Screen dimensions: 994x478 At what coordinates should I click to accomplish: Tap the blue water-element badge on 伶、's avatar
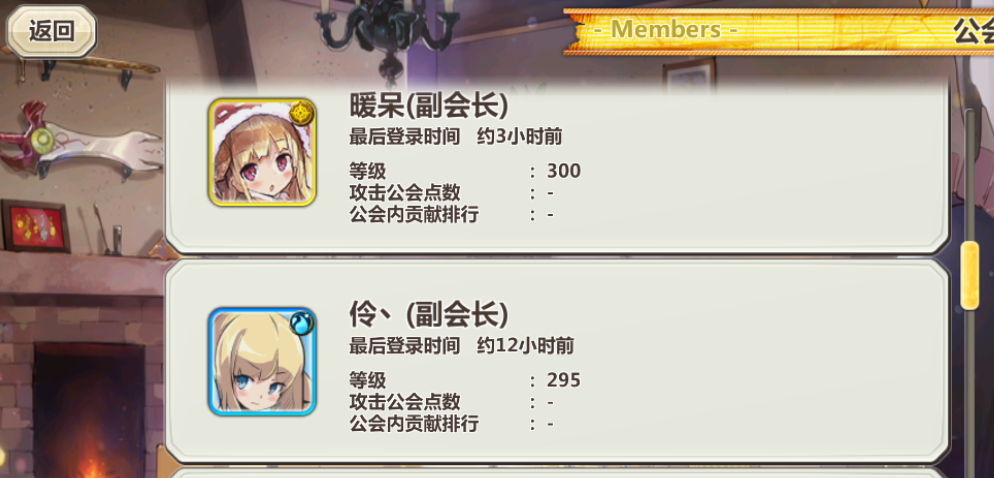point(302,322)
